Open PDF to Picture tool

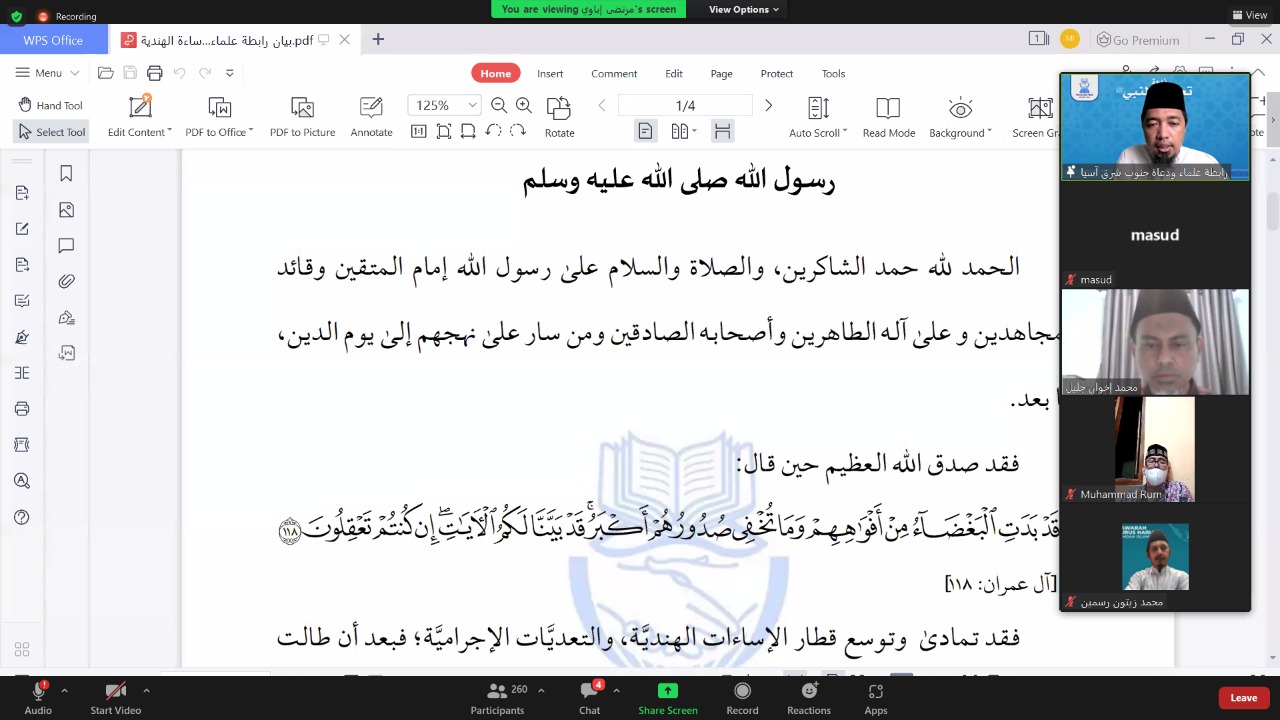302,117
